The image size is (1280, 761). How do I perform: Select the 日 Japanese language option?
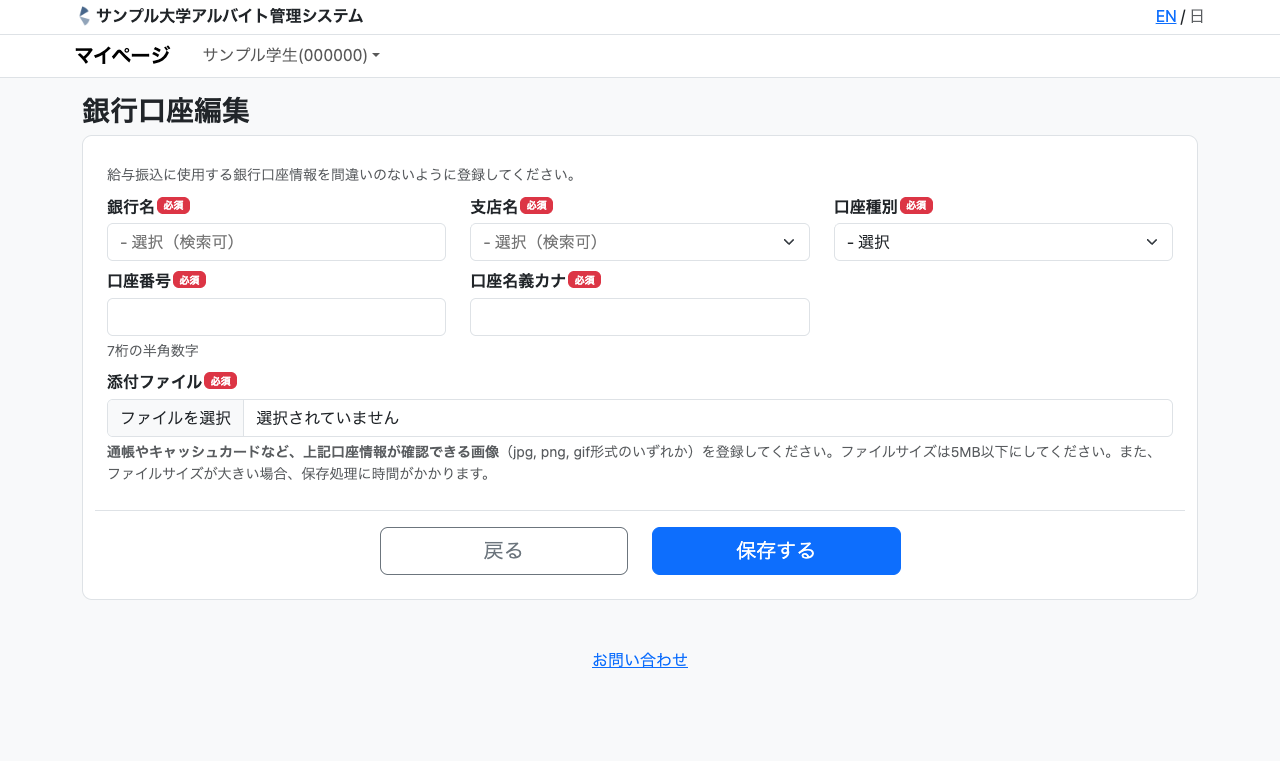1196,16
